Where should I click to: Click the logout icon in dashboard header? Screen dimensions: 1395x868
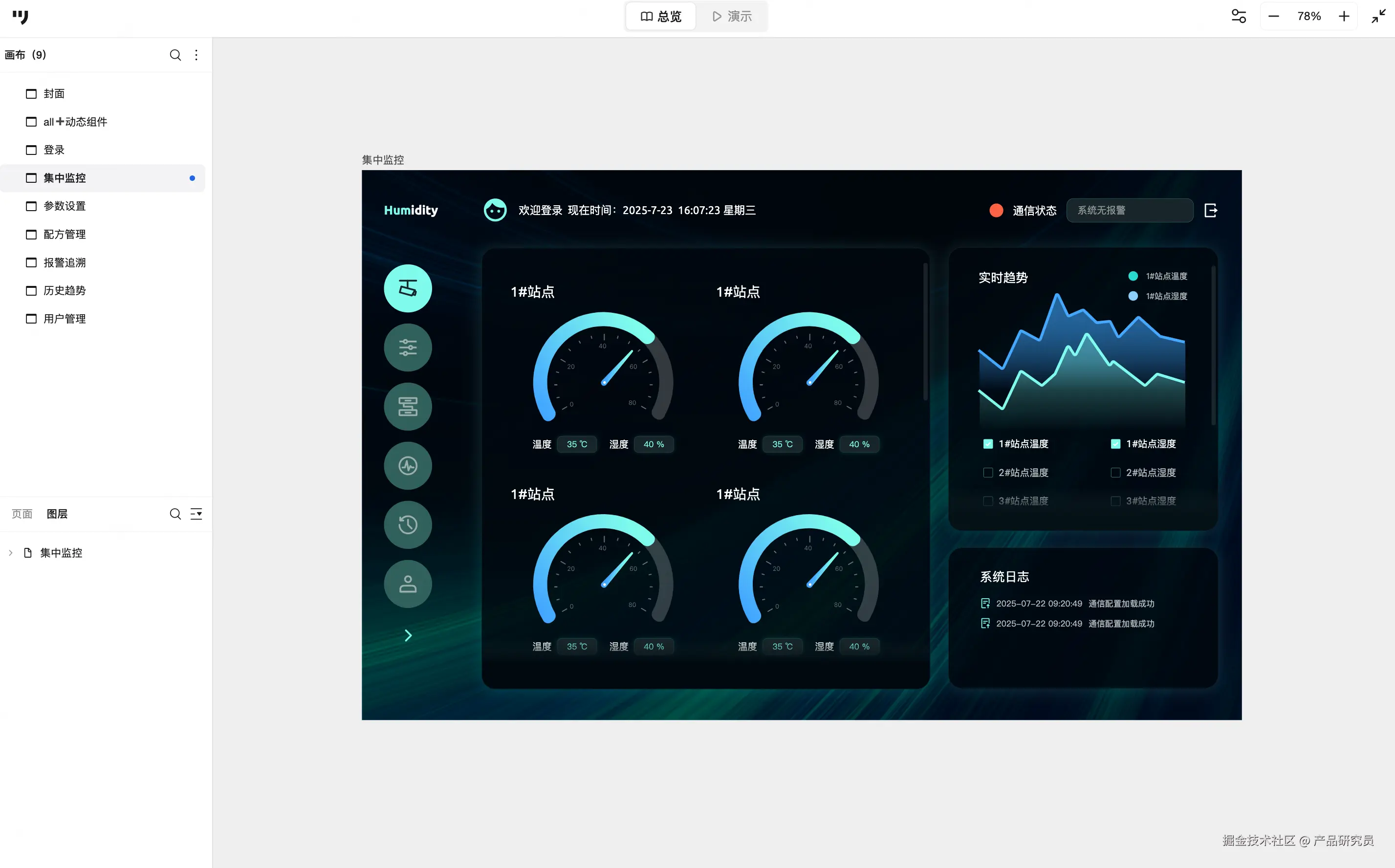click(x=1211, y=210)
